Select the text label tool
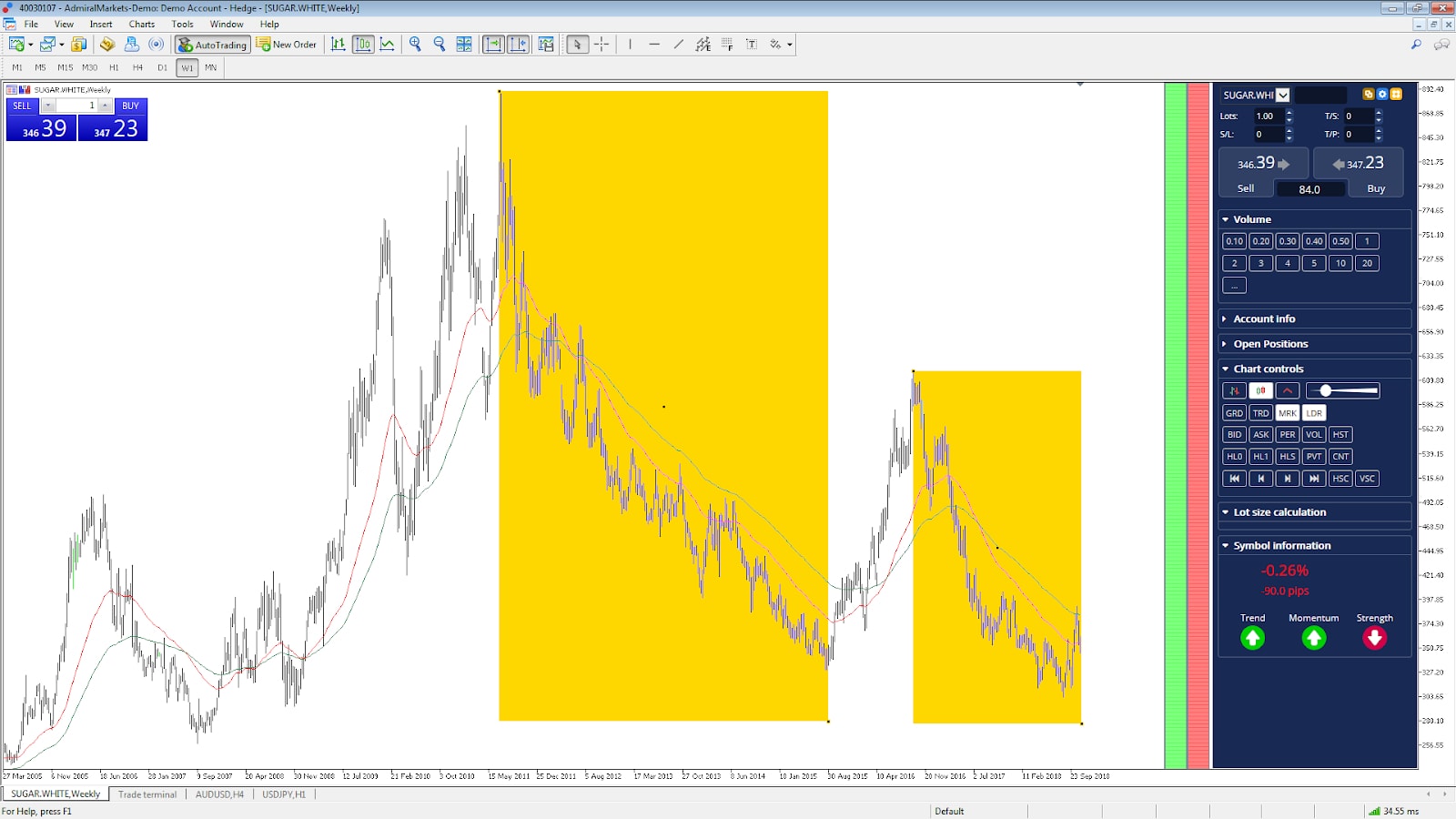This screenshot has width=1456, height=819. [752, 44]
